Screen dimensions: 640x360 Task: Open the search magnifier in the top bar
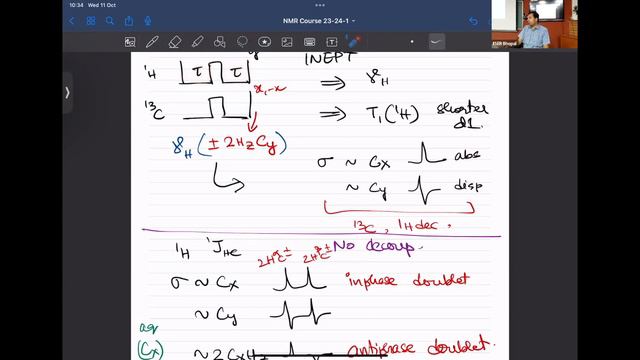pyautogui.click(x=109, y=21)
